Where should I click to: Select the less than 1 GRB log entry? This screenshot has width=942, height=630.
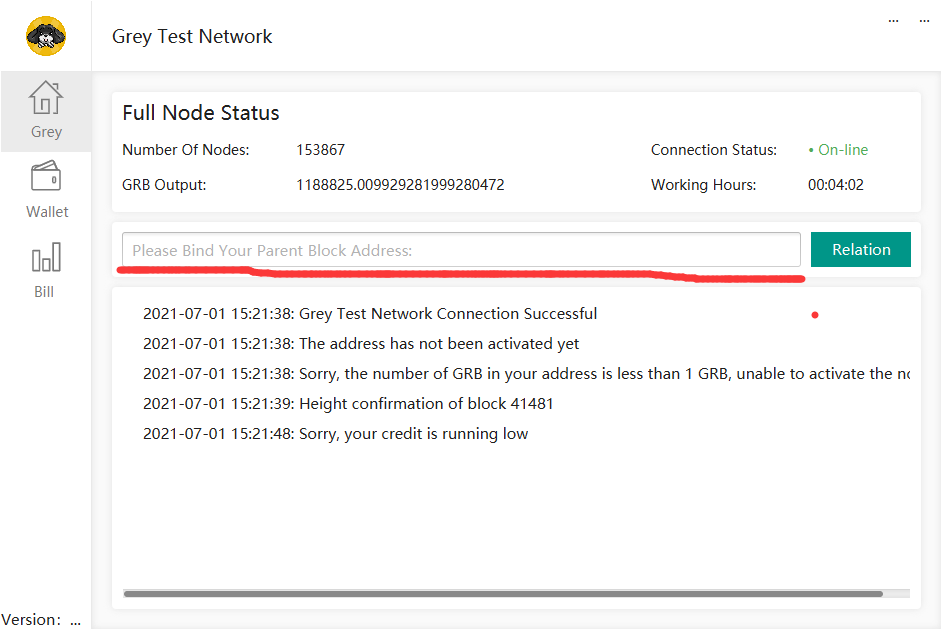click(x=525, y=374)
